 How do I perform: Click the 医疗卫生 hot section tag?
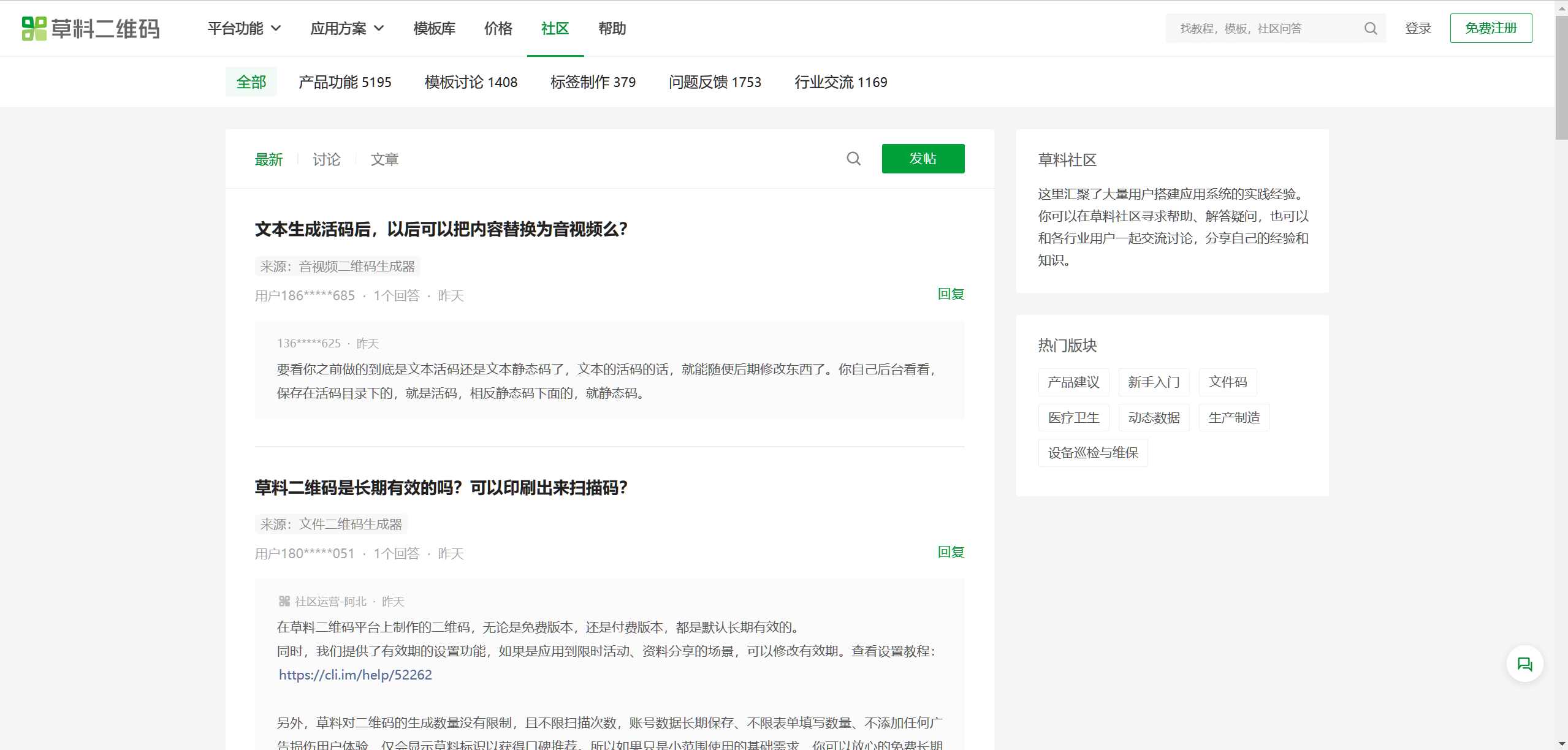pyautogui.click(x=1073, y=418)
